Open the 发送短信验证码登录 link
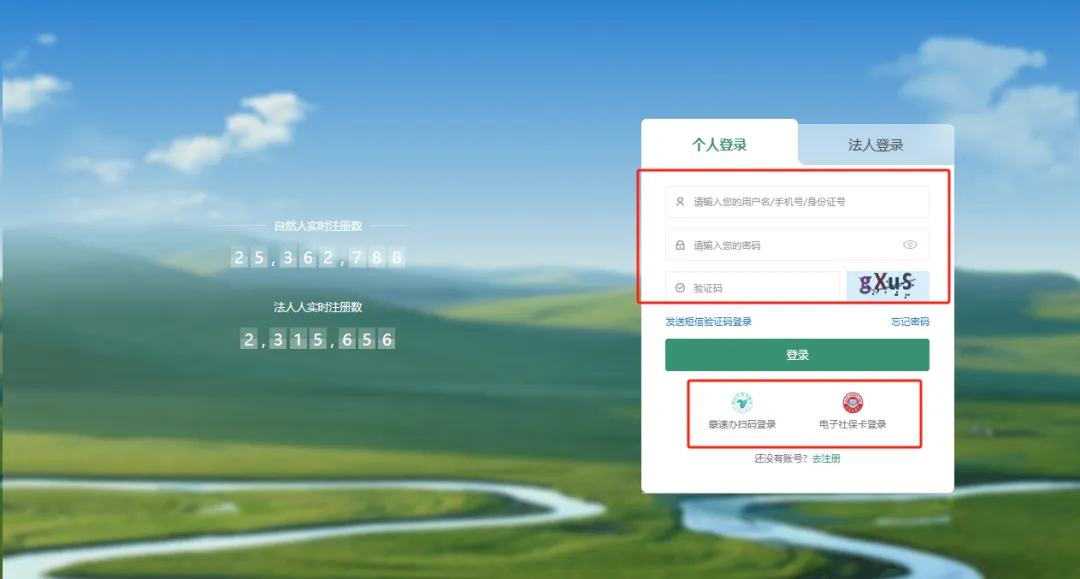 point(708,322)
